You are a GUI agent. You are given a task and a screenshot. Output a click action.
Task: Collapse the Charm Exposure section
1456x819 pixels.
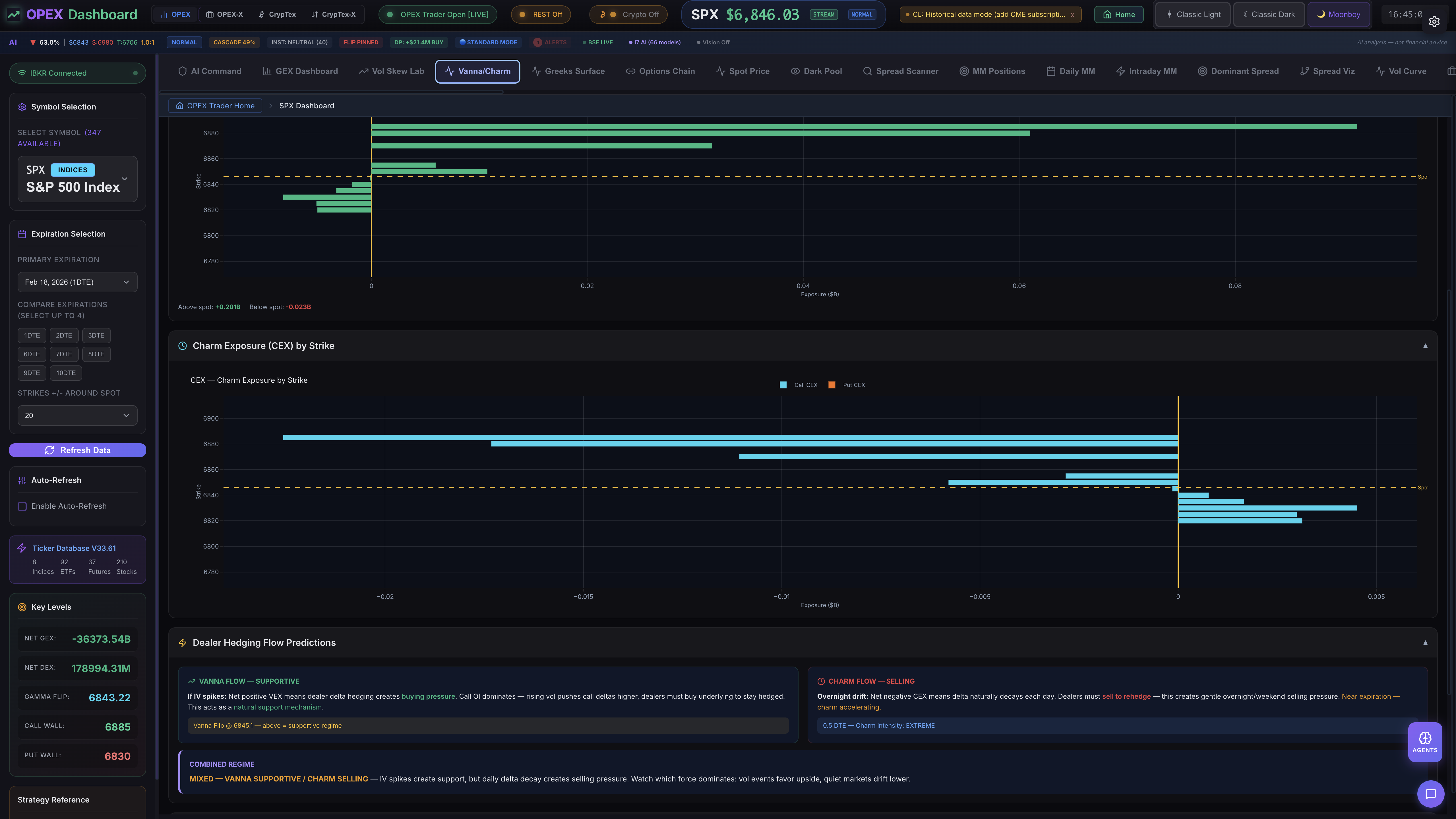1426,345
